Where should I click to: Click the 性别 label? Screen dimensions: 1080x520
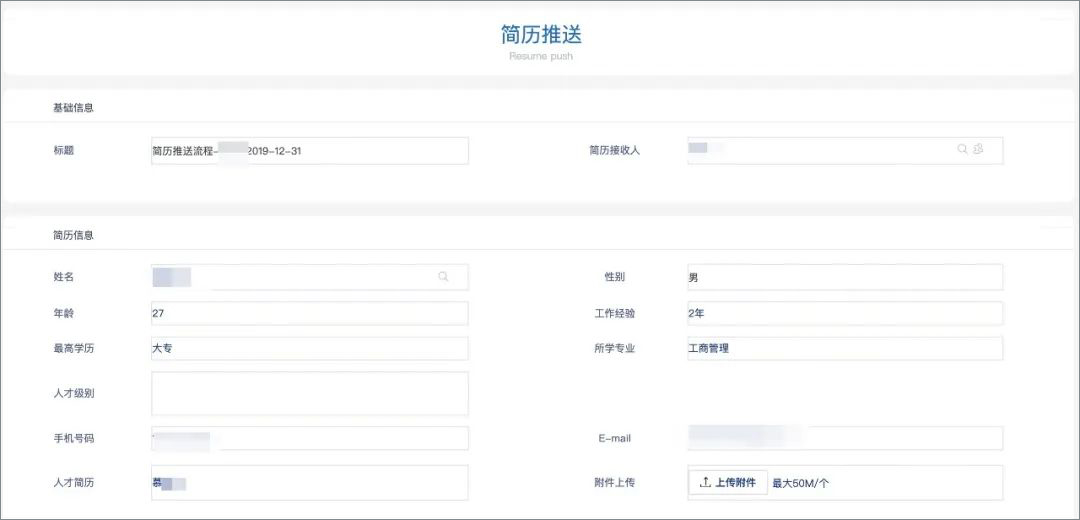click(615, 277)
